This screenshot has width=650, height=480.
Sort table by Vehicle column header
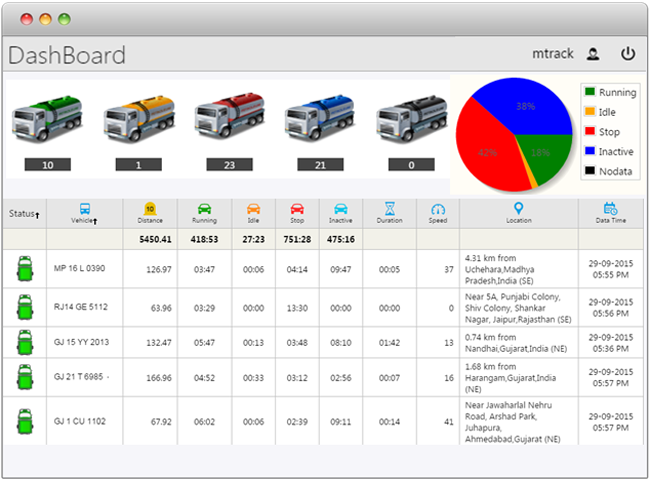click(84, 214)
